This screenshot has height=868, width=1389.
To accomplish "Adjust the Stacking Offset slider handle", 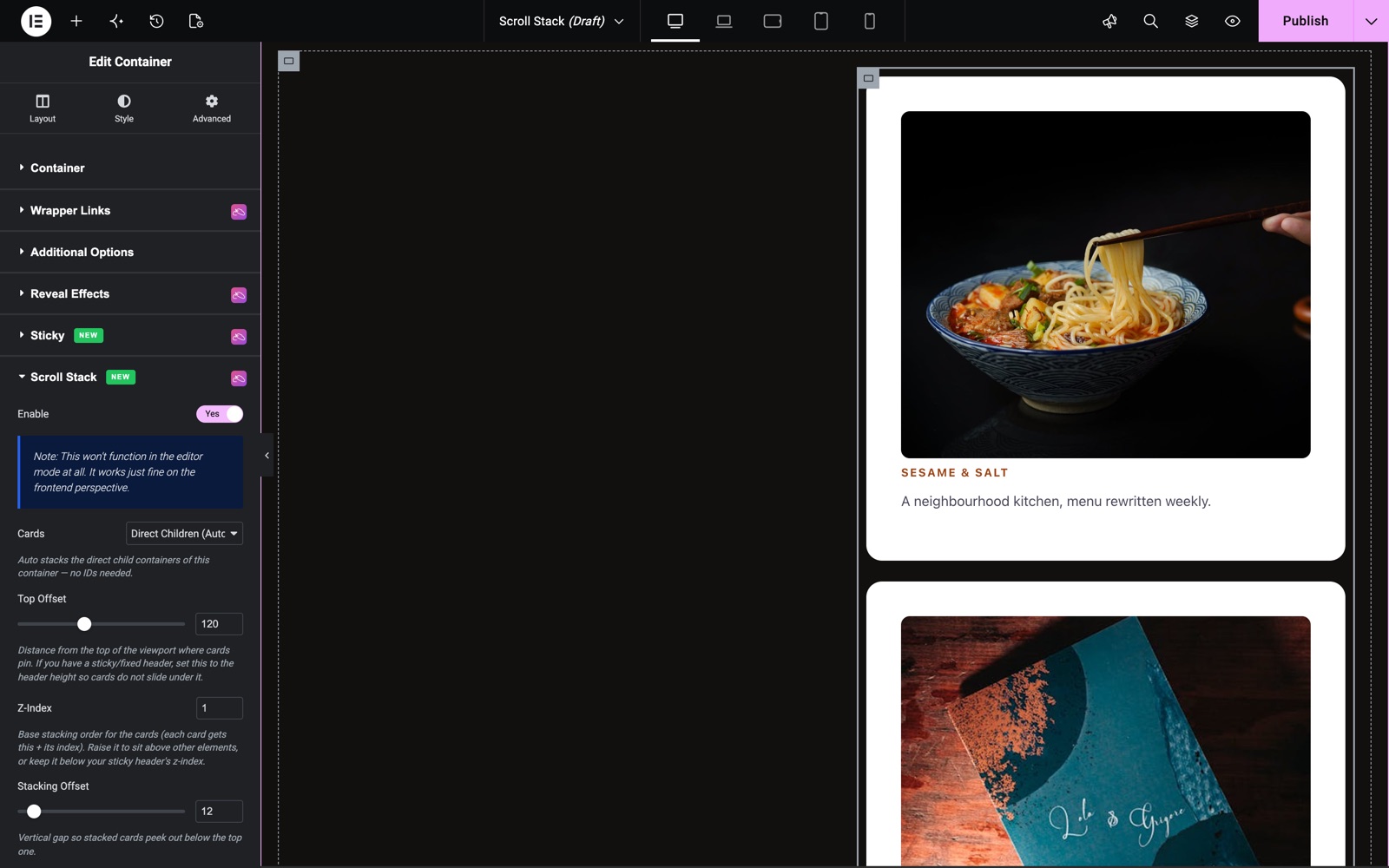I will click(x=34, y=812).
